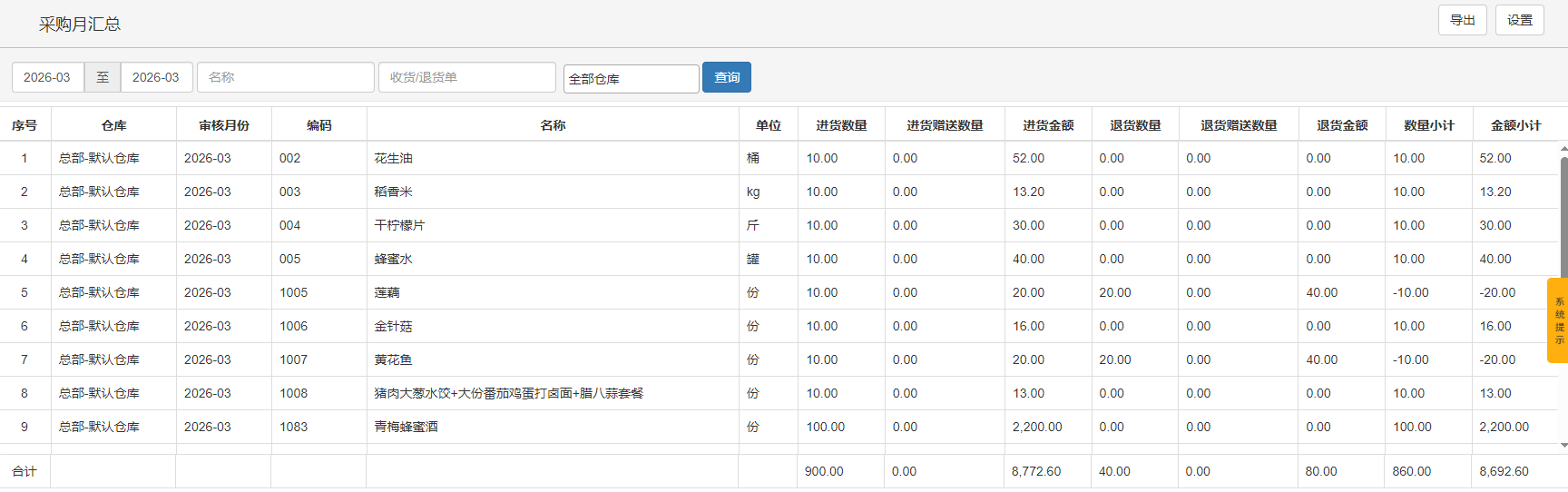Screen dimensions: 1568x492
Task: Select the 花生油 row
Action: 393,158
